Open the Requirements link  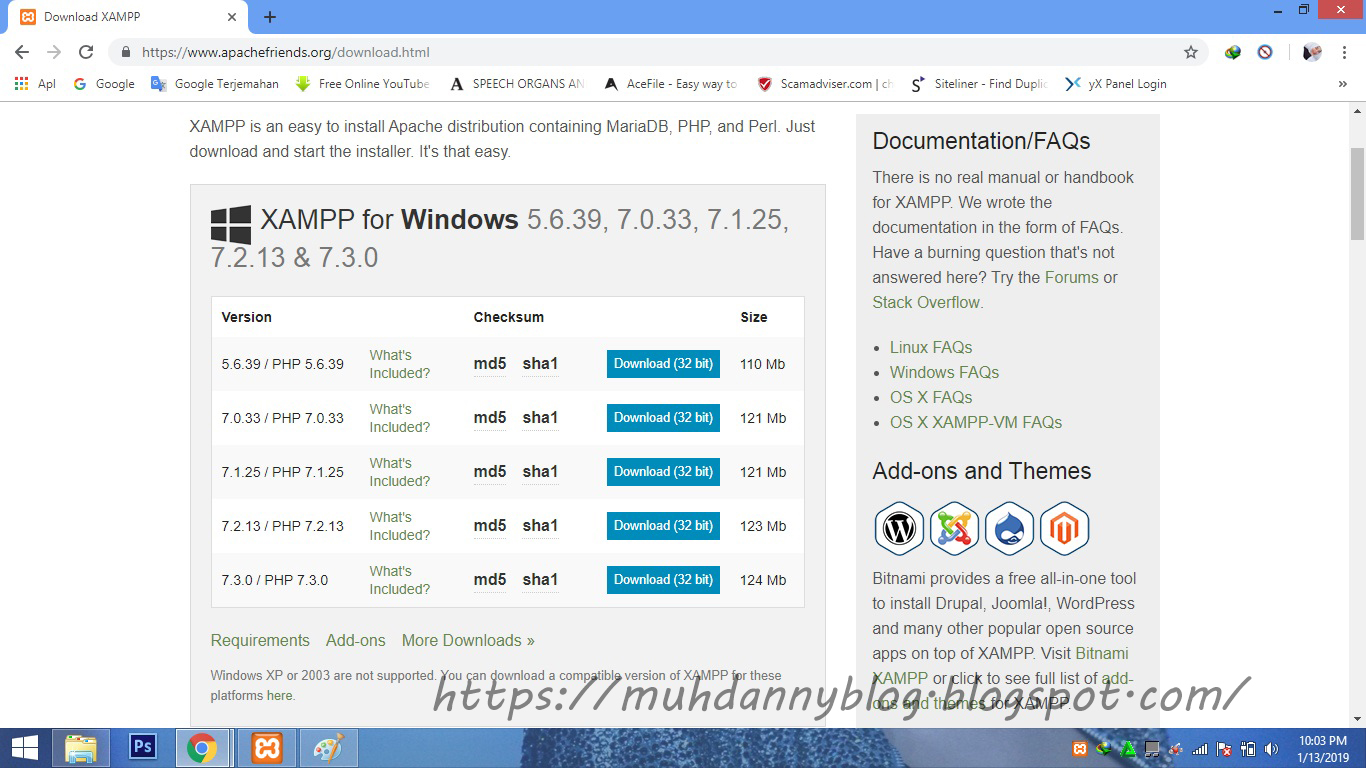click(260, 640)
